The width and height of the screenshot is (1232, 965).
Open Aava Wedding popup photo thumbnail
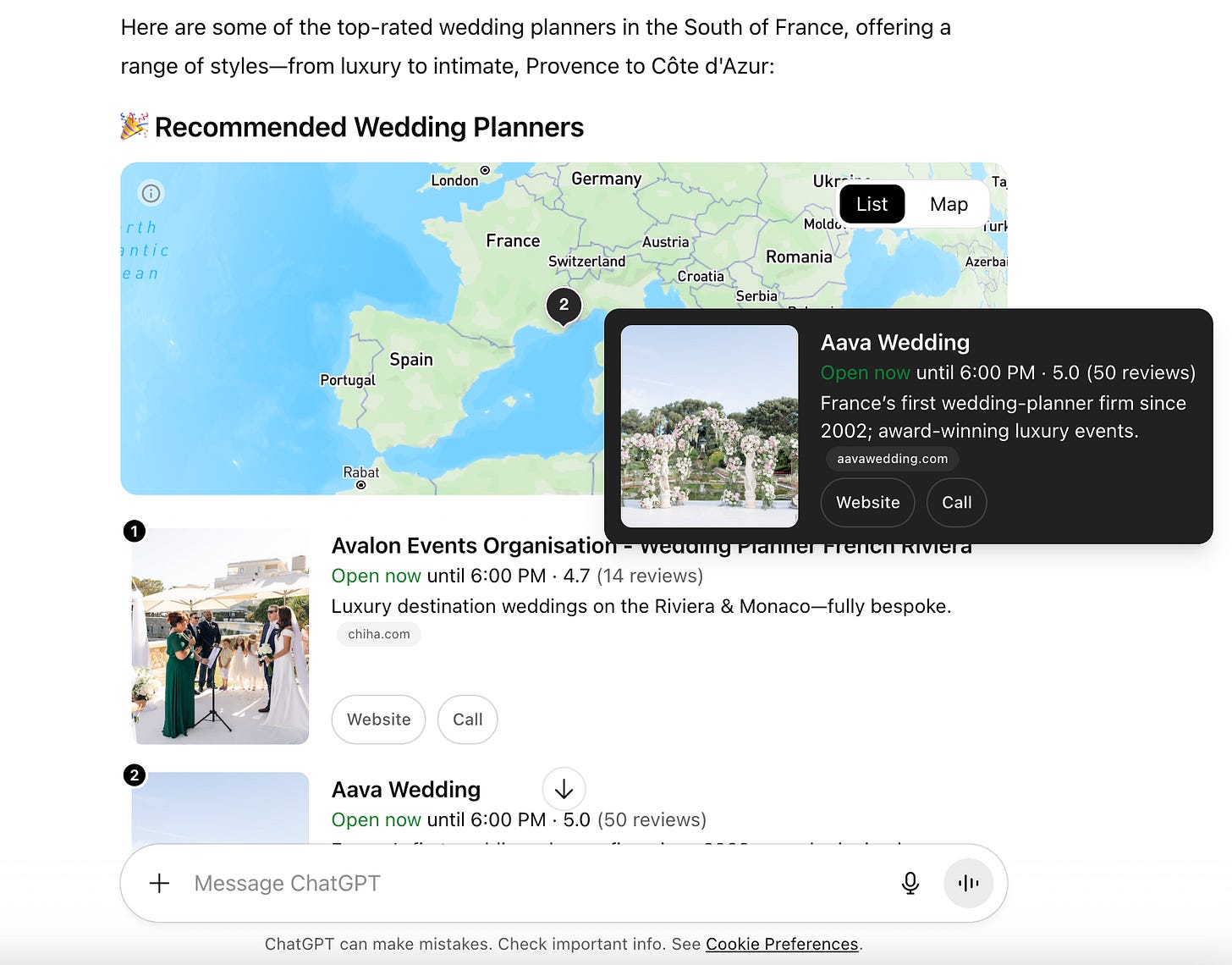[709, 426]
